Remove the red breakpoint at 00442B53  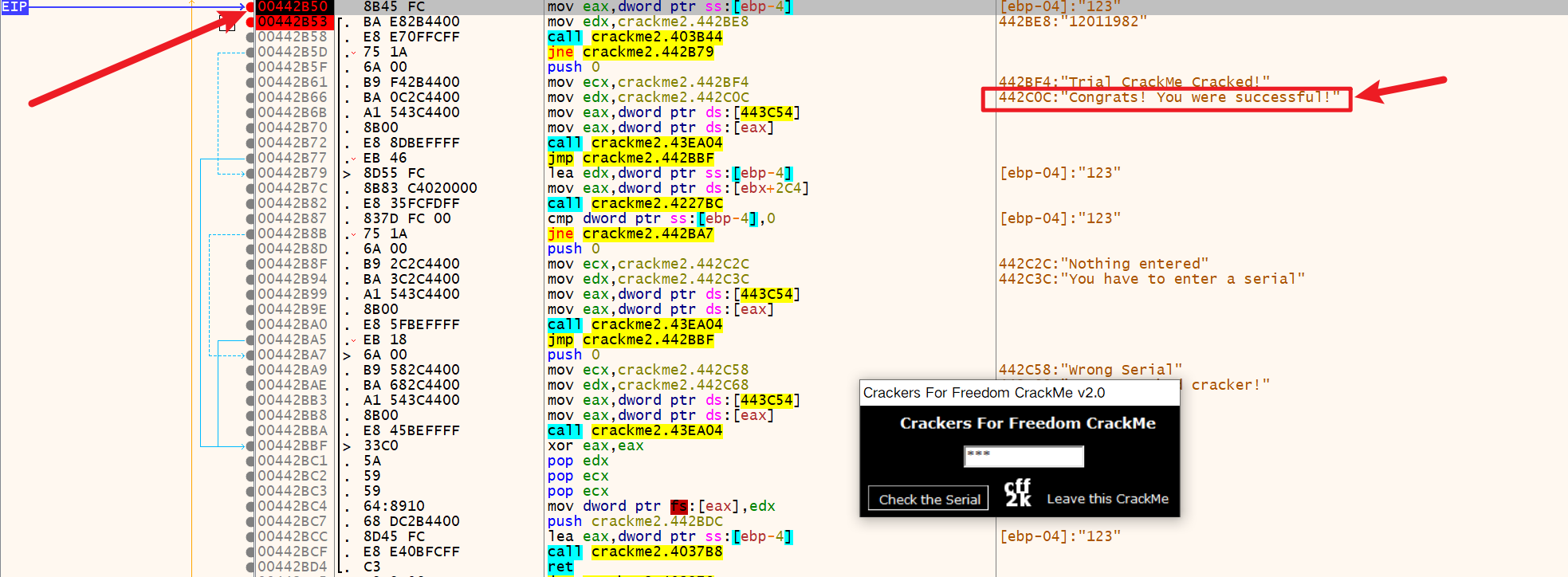pyautogui.click(x=250, y=22)
